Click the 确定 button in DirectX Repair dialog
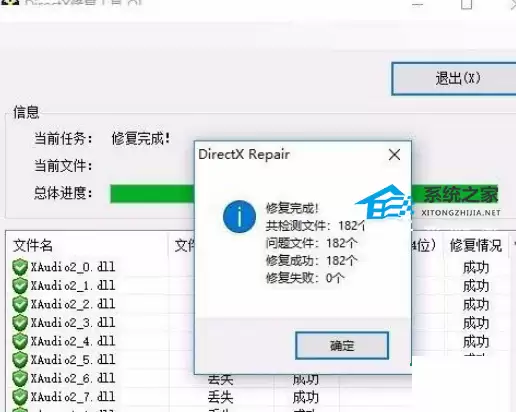This screenshot has width=516, height=412. [342, 346]
